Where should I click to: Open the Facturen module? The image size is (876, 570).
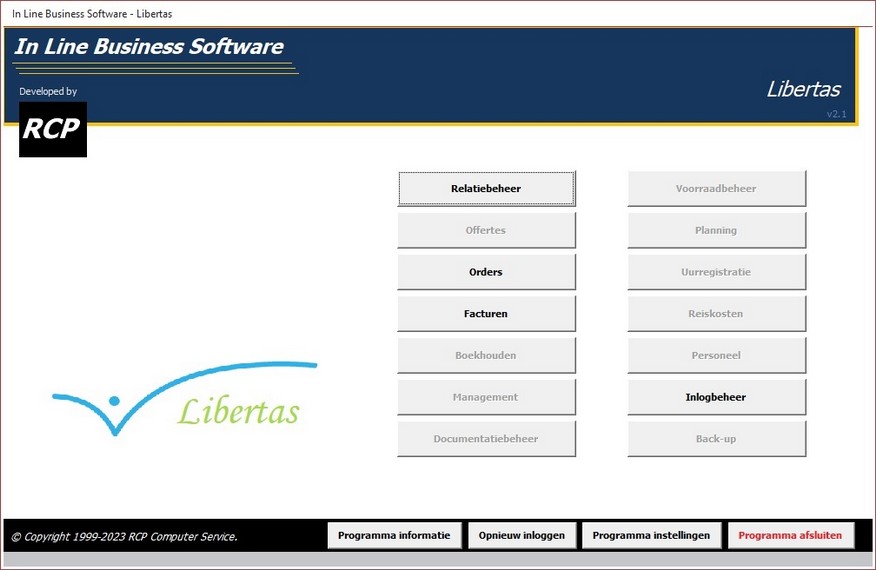486,314
